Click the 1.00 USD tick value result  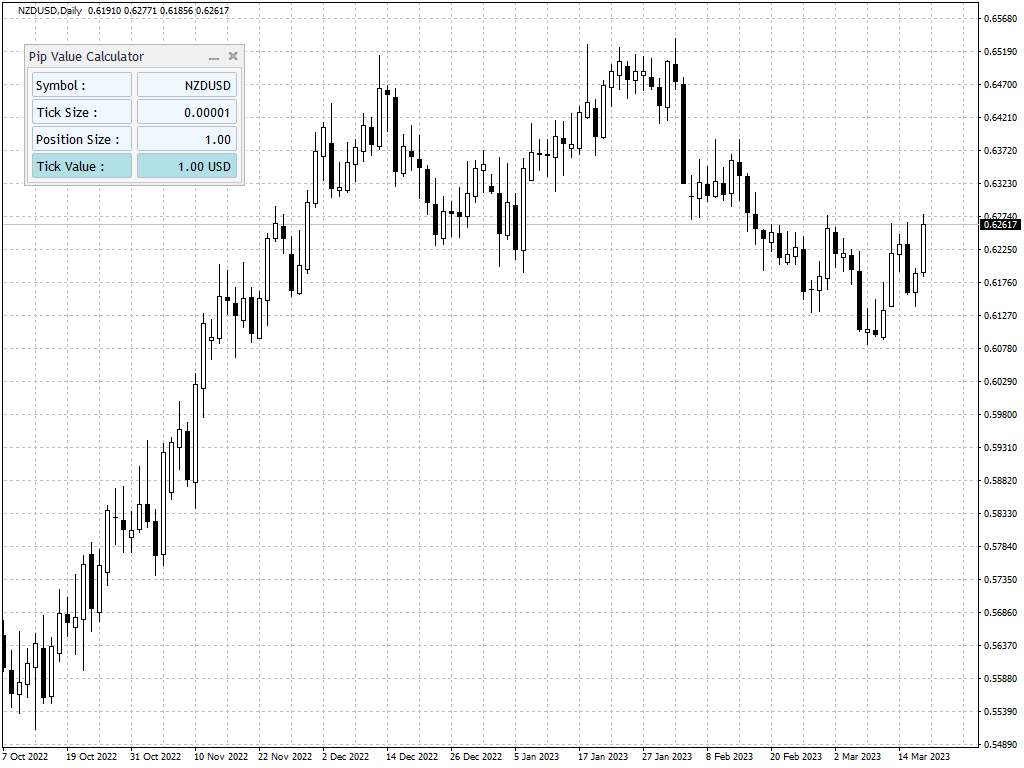coord(187,166)
